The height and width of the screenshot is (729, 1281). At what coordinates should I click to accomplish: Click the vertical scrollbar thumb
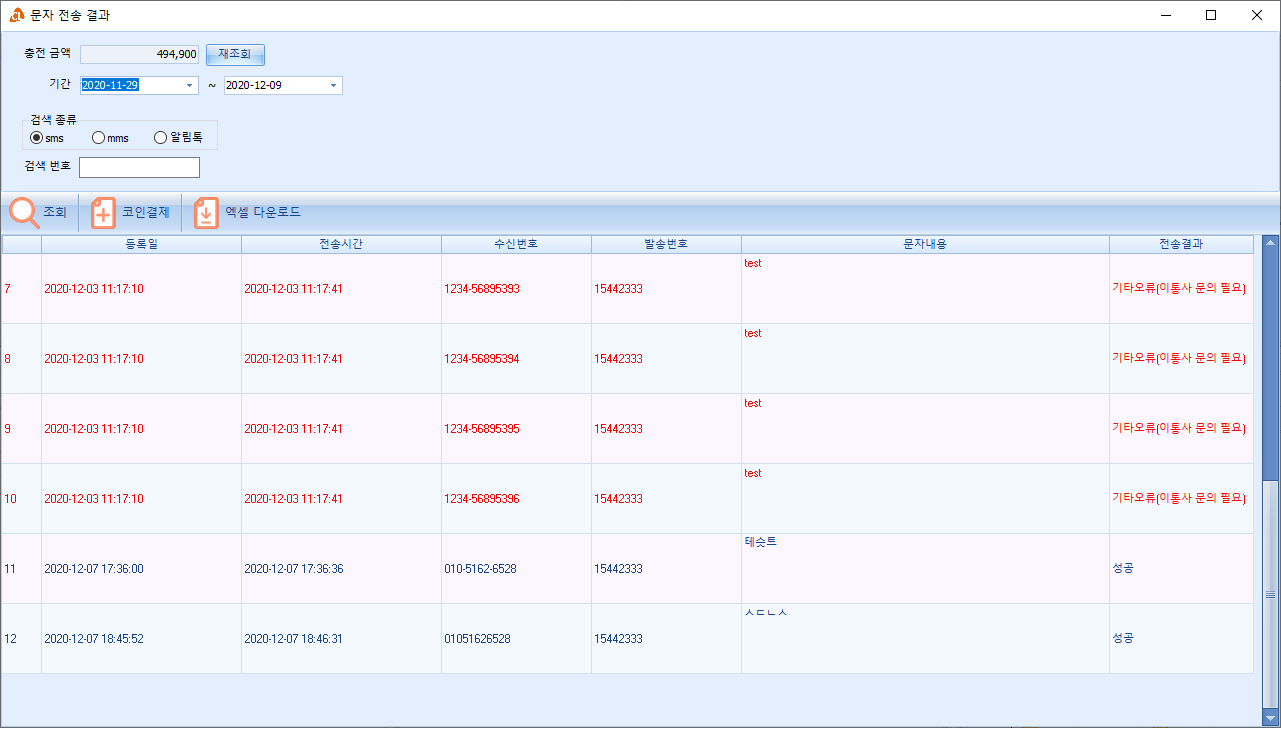click(x=1271, y=594)
